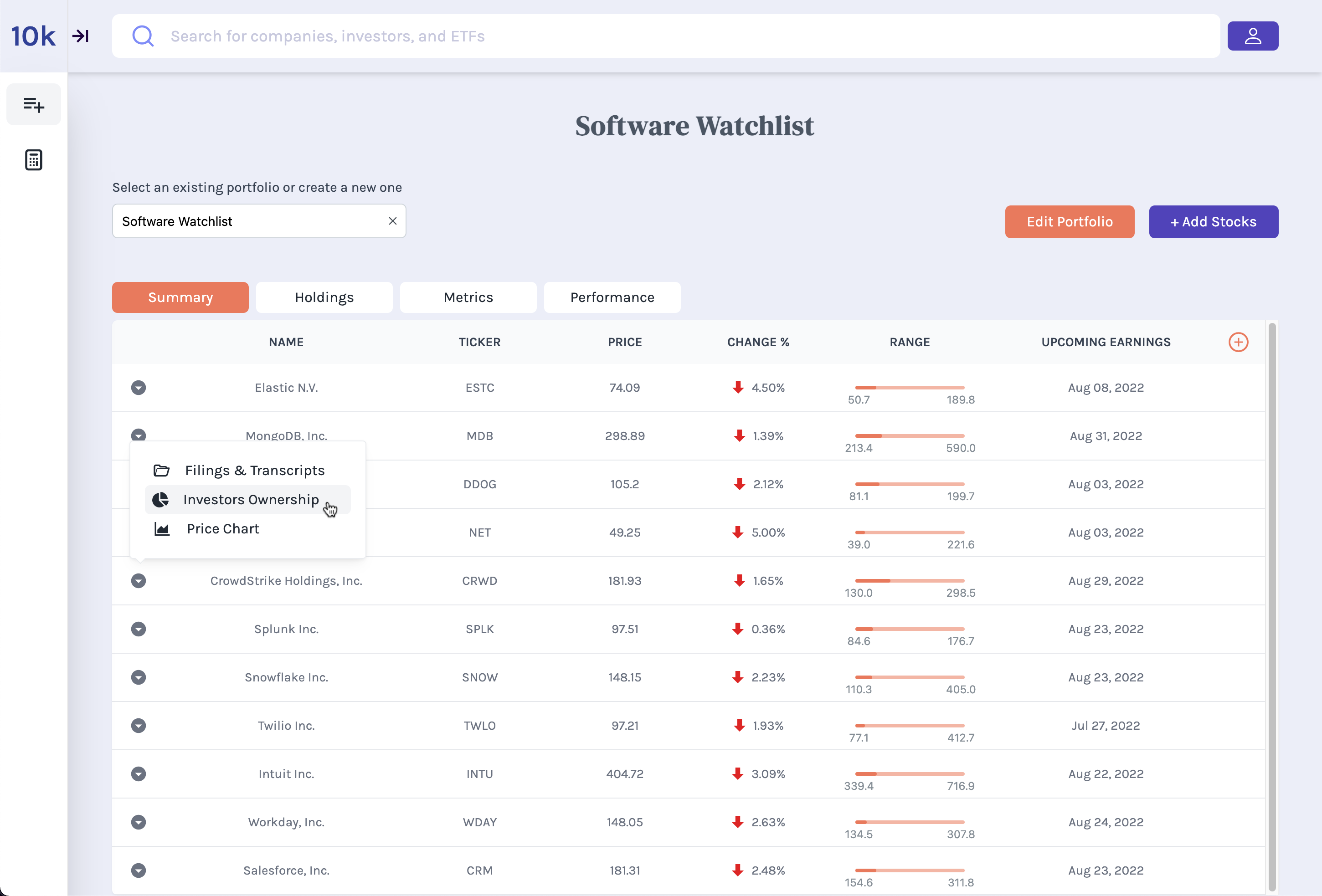Switch to the Holdings tab

pyautogui.click(x=324, y=297)
